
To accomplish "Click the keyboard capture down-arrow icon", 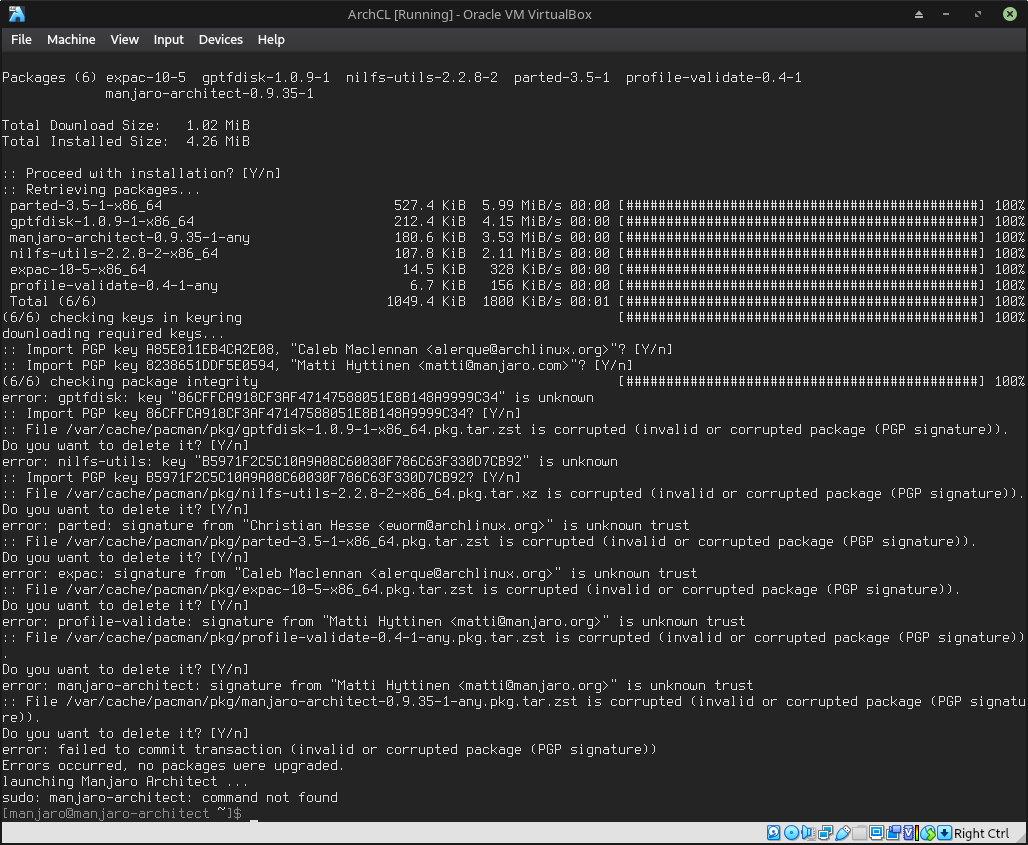I will pyautogui.click(x=944, y=833).
